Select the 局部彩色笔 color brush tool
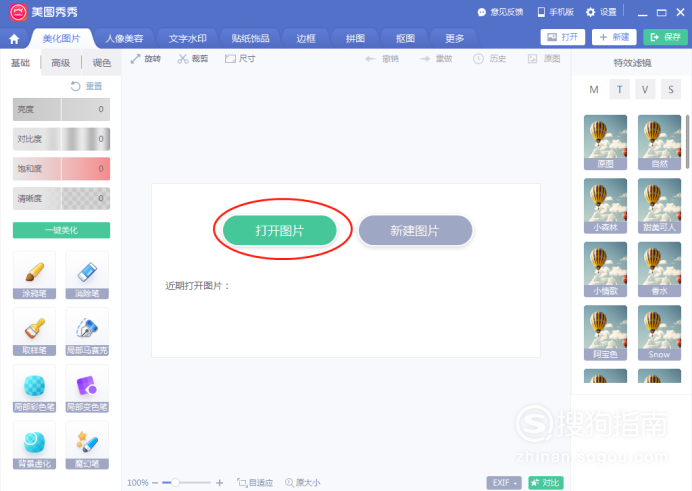 [x=34, y=389]
